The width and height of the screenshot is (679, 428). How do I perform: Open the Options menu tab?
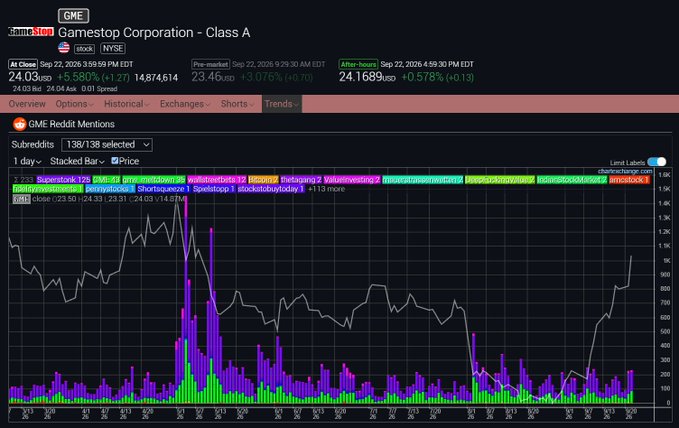pyautogui.click(x=74, y=104)
